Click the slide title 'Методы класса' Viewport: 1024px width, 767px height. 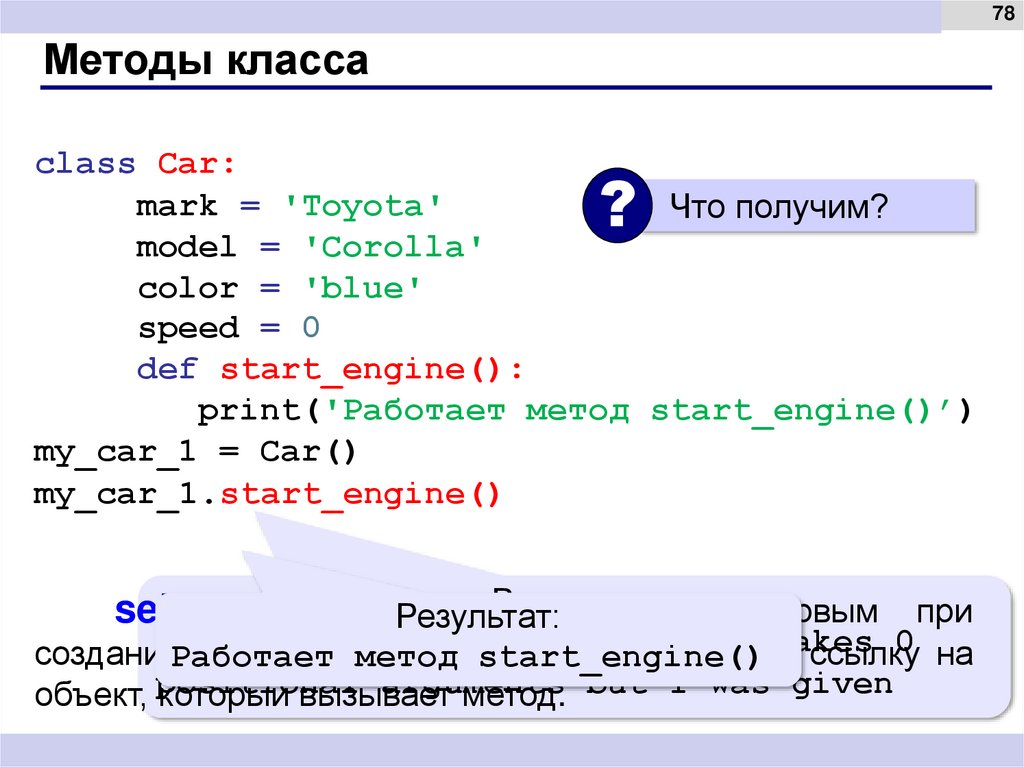[206, 60]
